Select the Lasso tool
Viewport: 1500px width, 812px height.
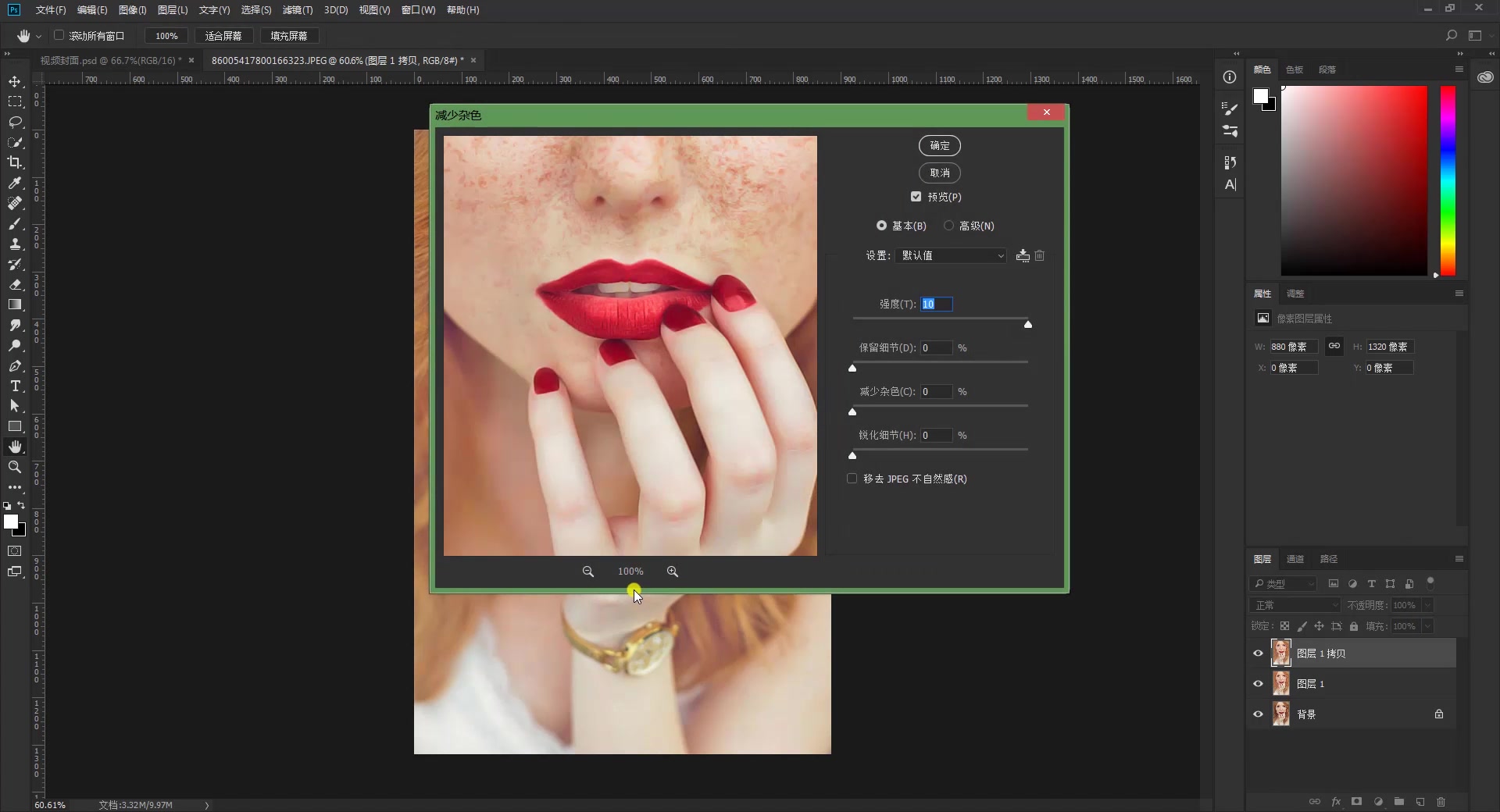tap(15, 122)
